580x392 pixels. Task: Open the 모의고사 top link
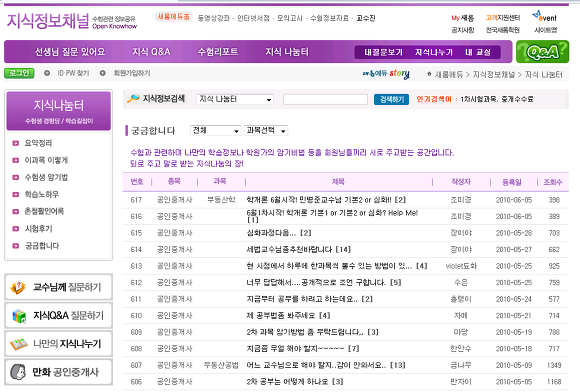[289, 18]
